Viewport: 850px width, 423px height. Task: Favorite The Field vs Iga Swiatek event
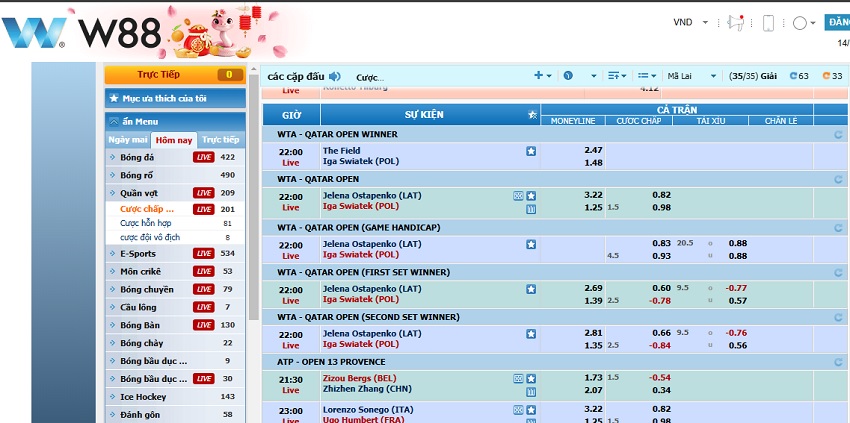click(x=531, y=151)
